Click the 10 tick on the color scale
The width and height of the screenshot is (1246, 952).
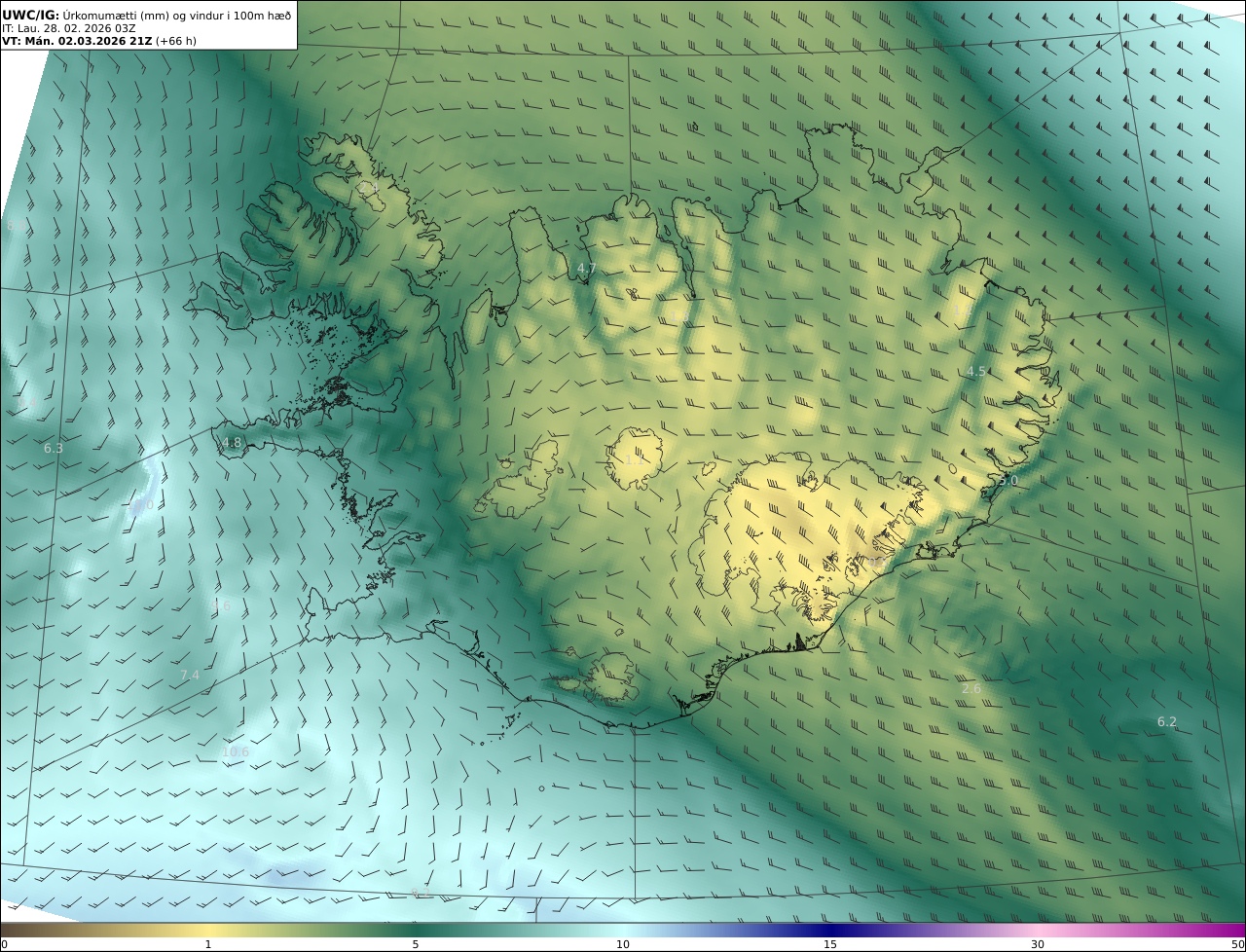coord(623,944)
